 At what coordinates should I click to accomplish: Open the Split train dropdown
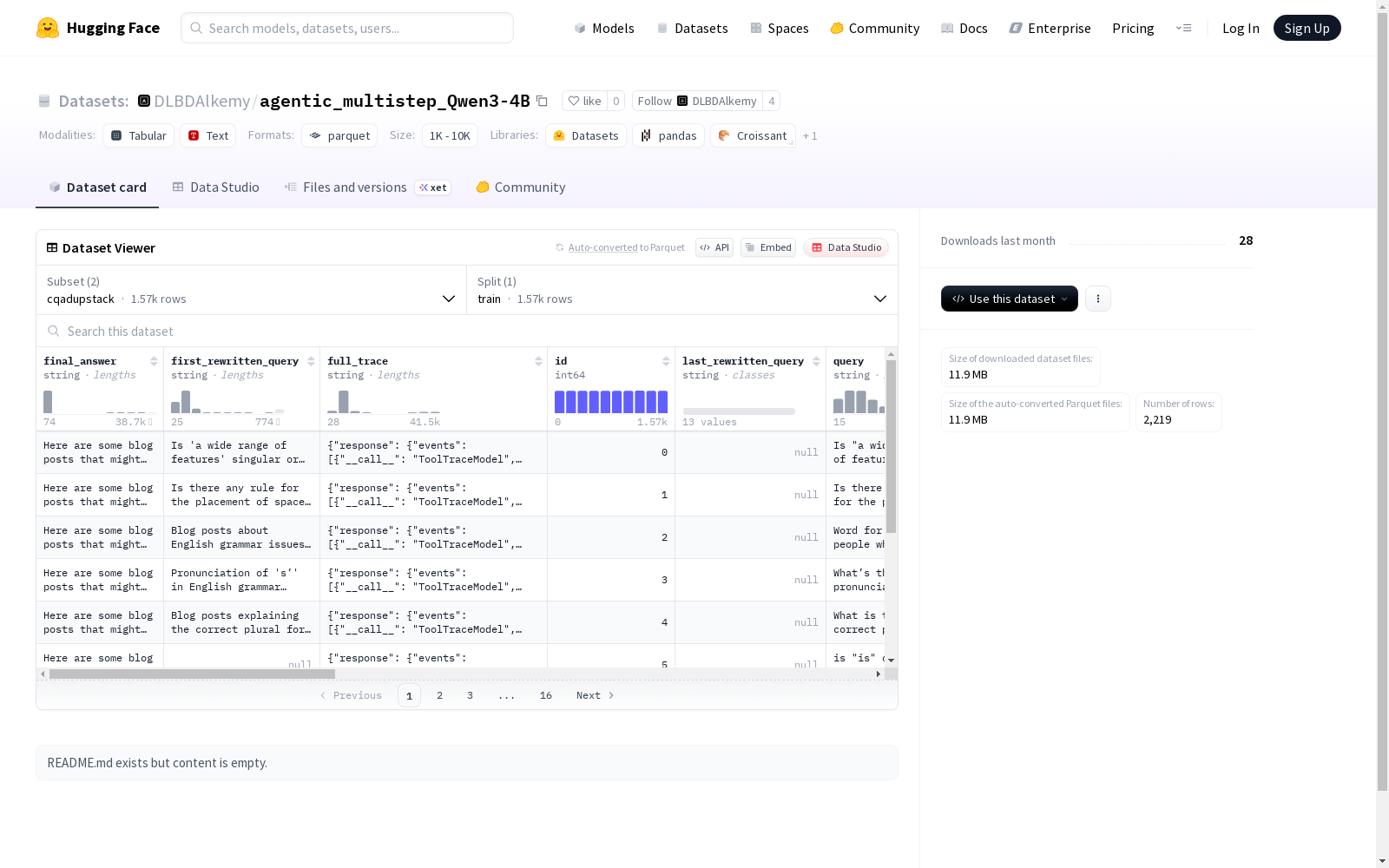pos(682,290)
